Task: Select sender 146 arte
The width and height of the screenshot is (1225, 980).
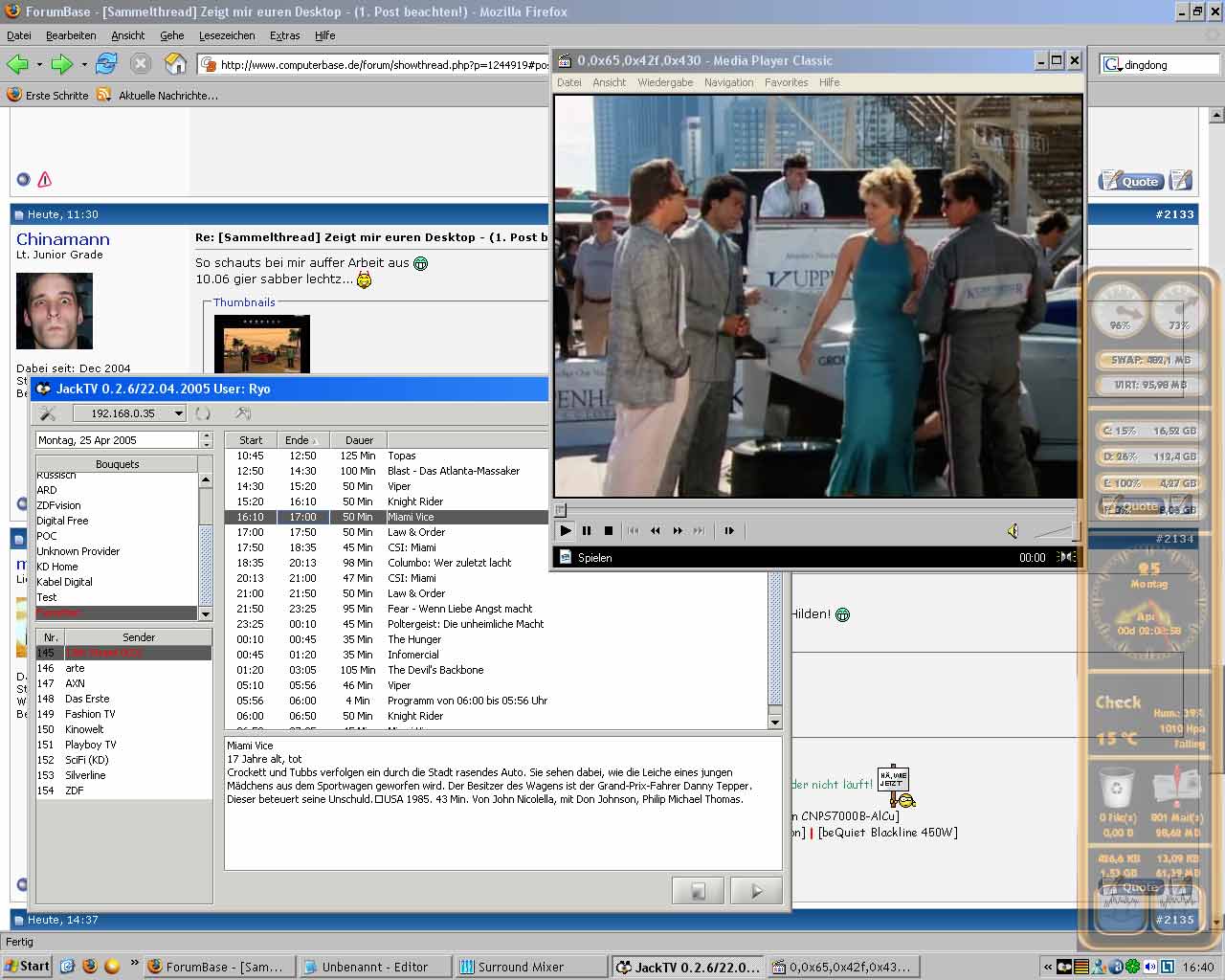Action: coord(123,668)
